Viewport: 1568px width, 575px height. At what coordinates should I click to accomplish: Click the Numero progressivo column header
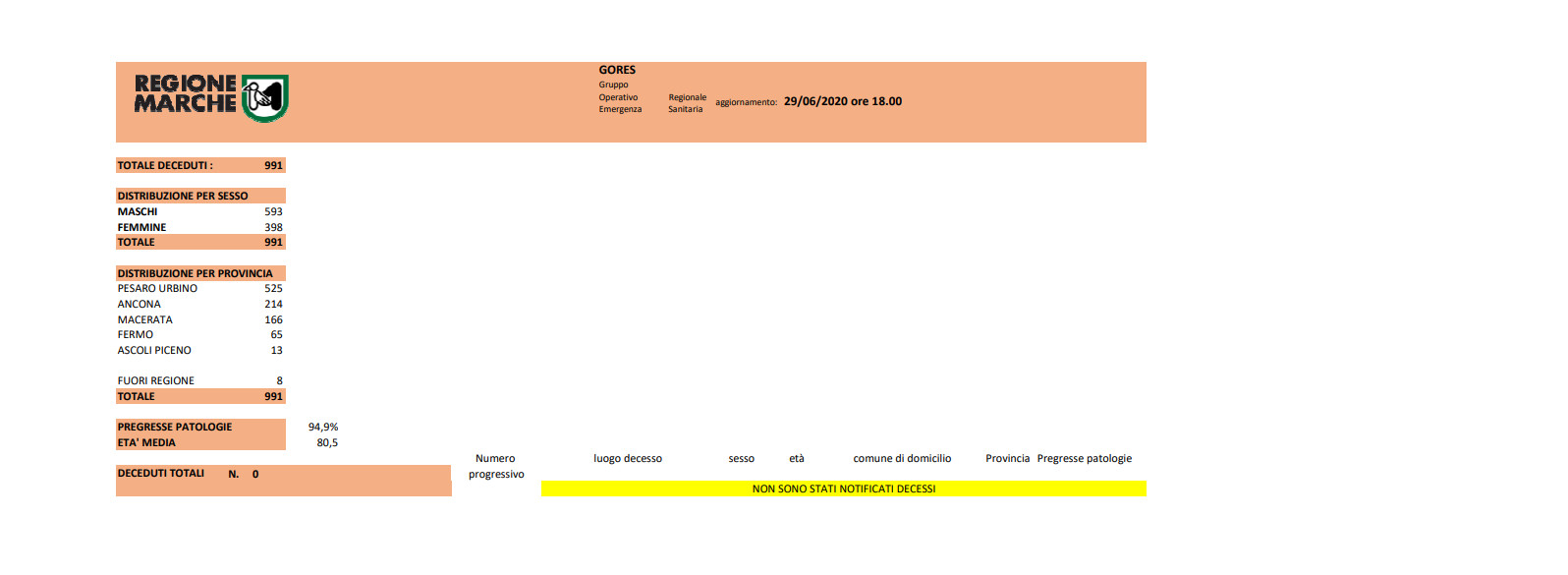496,466
